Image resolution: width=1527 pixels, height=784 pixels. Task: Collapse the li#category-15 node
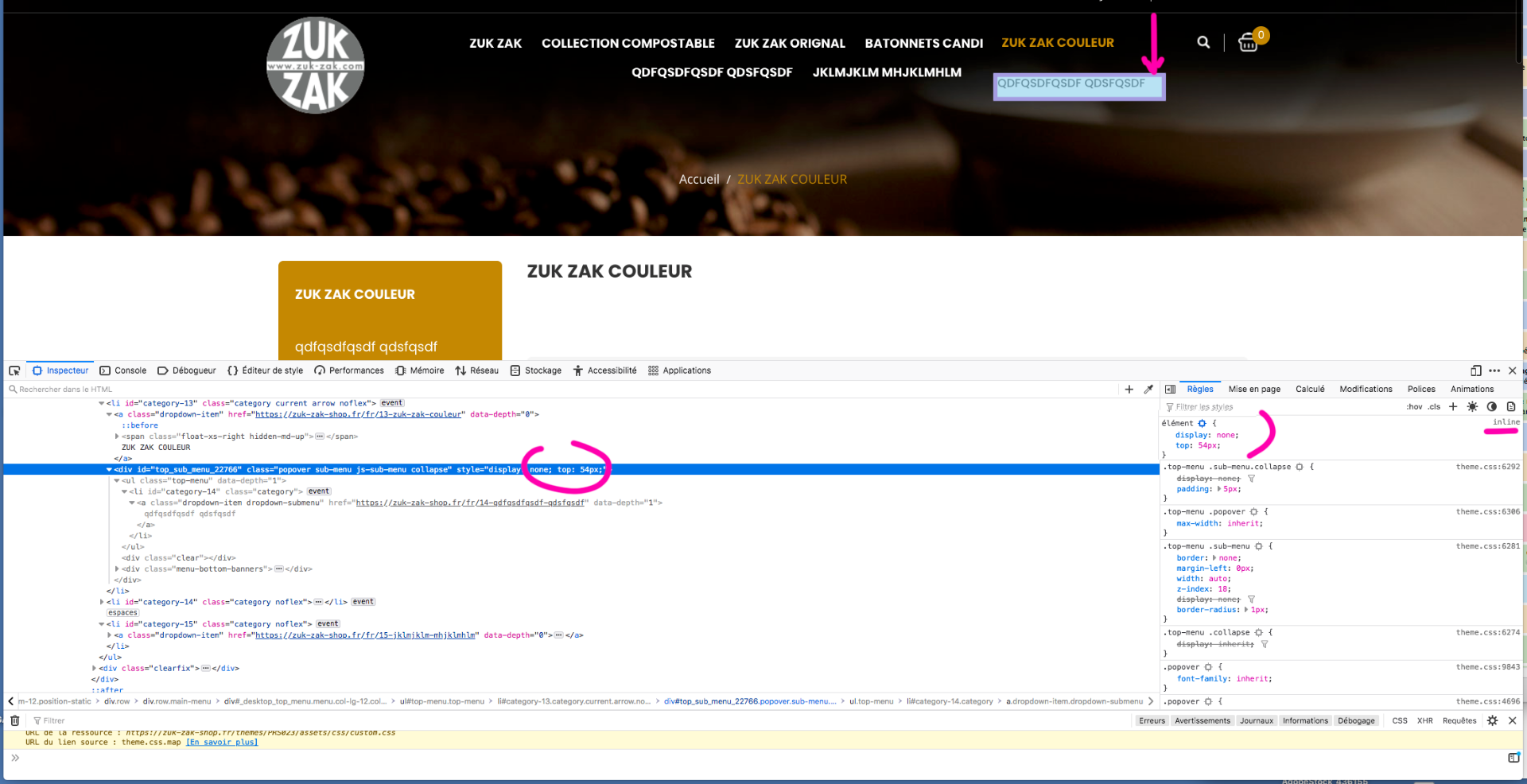[x=101, y=624]
